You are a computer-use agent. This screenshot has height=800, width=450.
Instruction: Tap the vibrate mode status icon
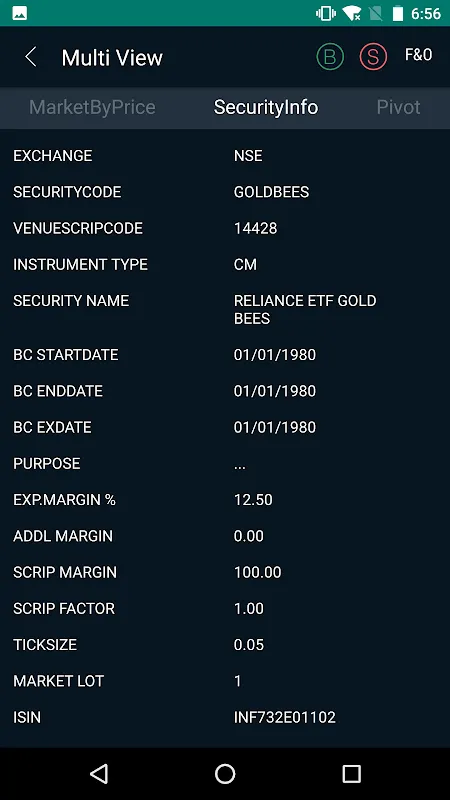pyautogui.click(x=326, y=13)
